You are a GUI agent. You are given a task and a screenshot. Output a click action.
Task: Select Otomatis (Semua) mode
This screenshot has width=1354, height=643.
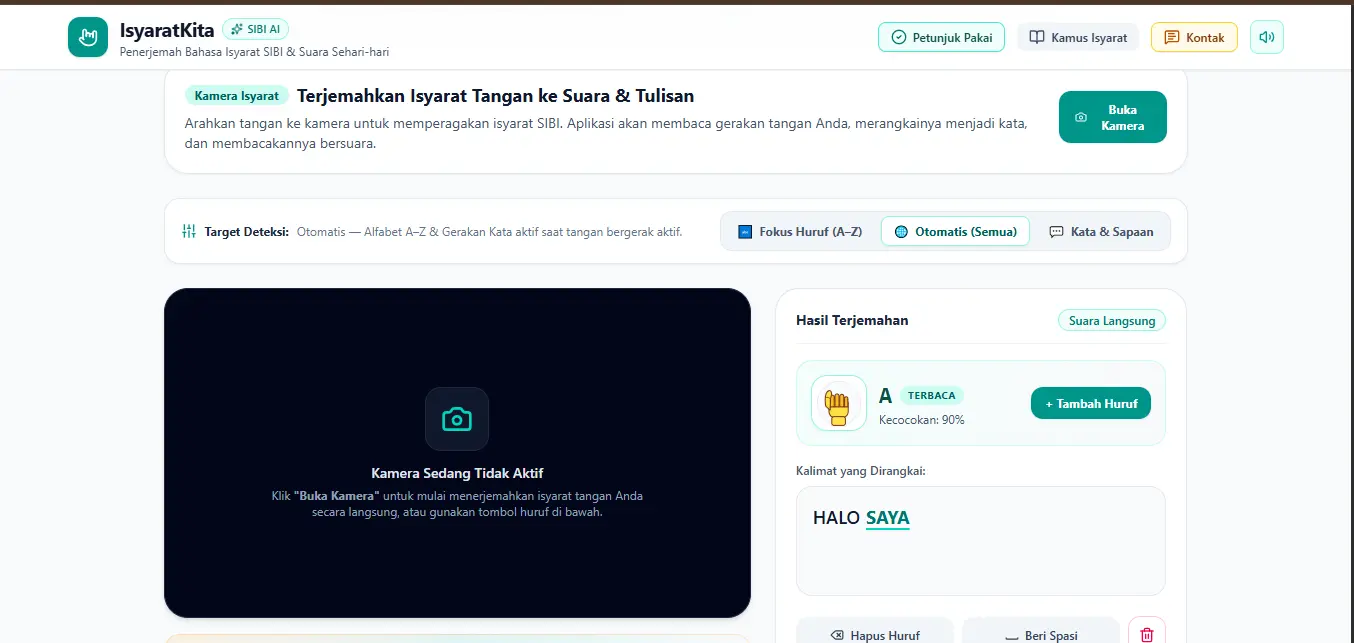pos(955,231)
